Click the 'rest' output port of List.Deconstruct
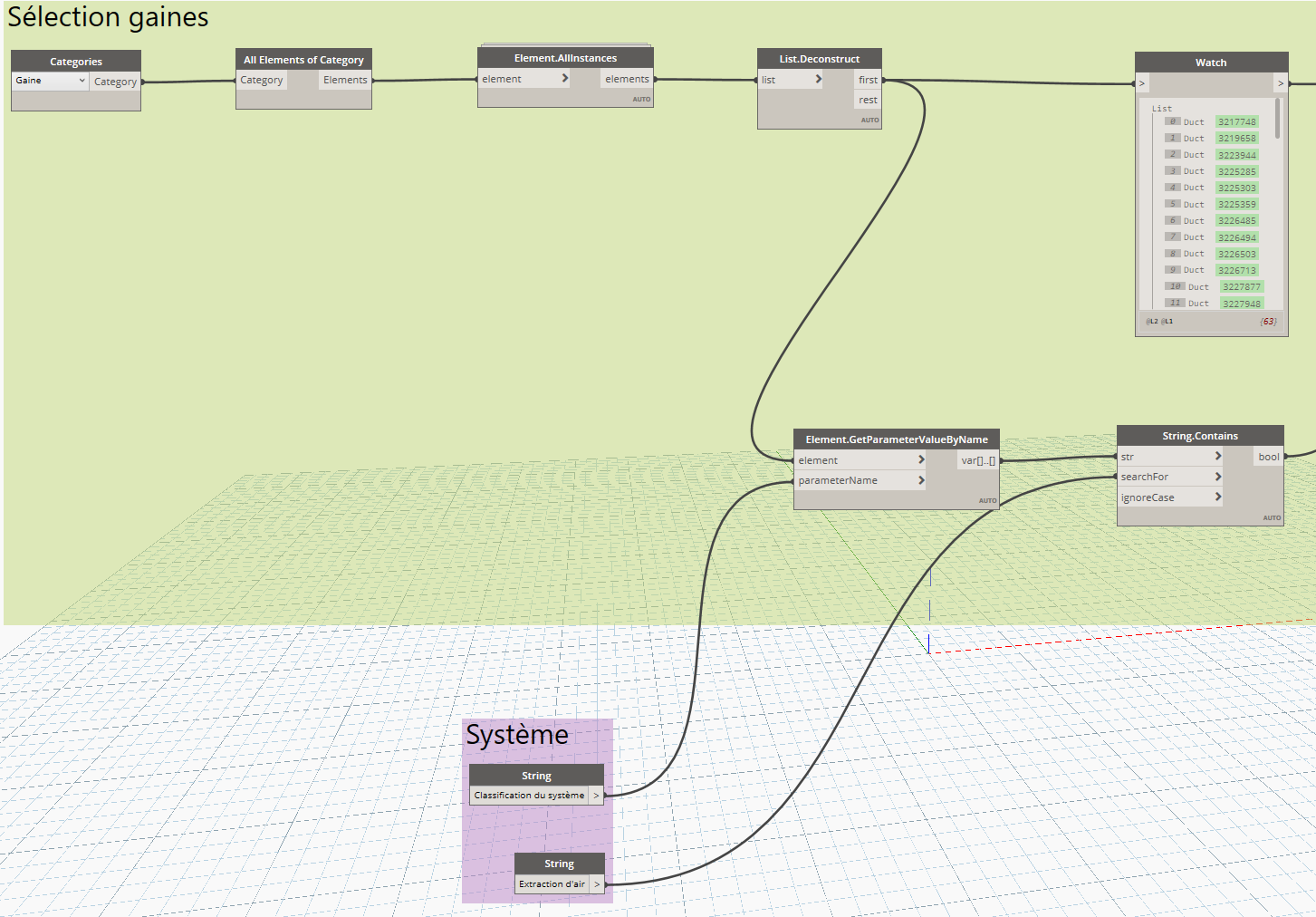 [x=868, y=100]
